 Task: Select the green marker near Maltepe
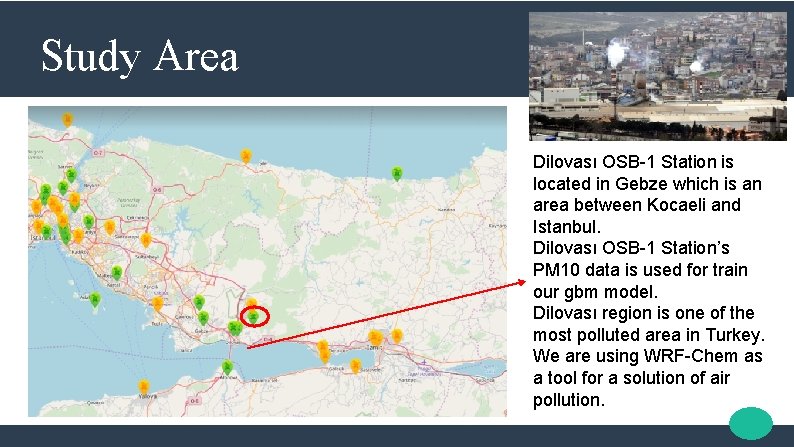coord(117,273)
